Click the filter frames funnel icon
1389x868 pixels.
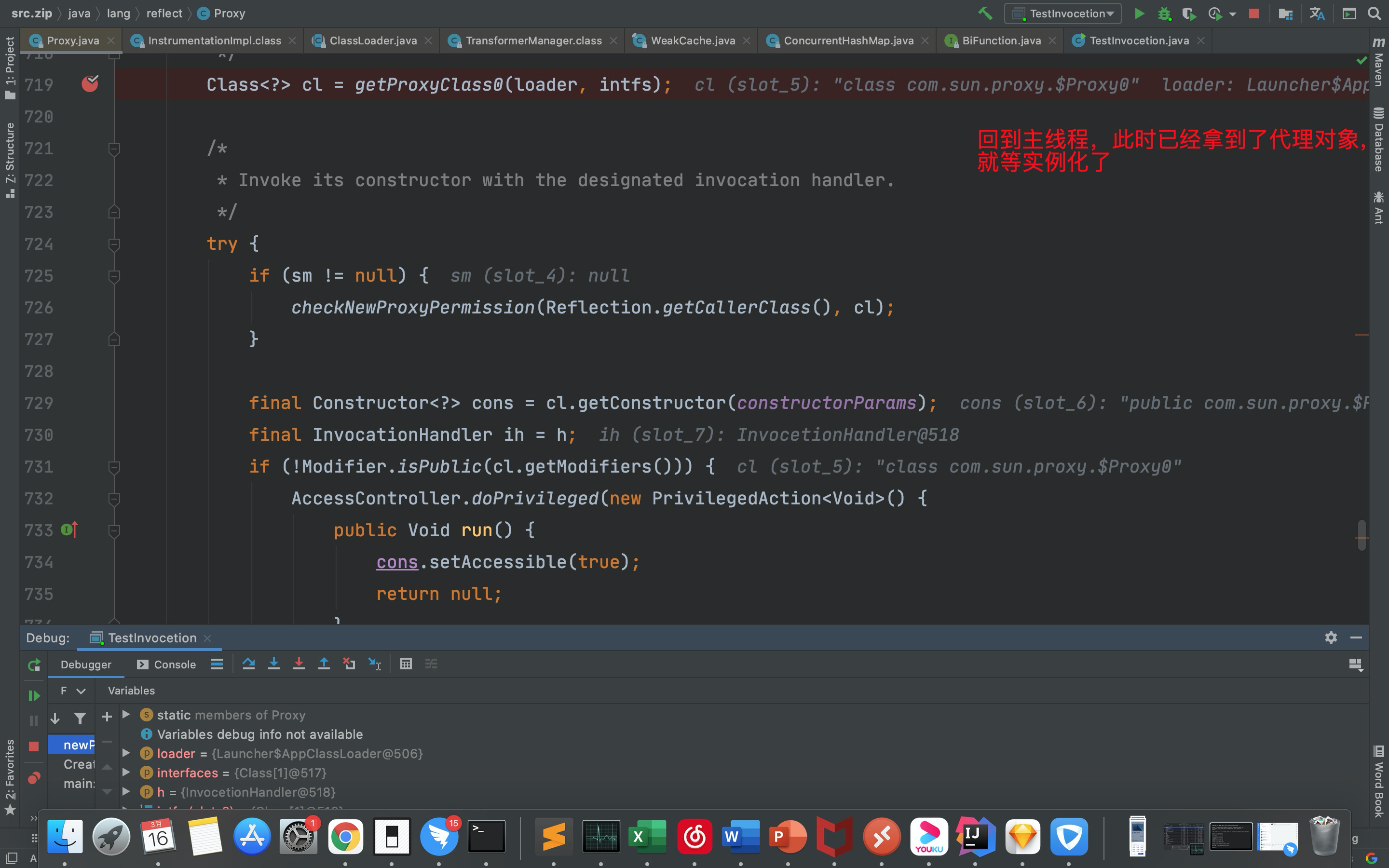tap(80, 718)
